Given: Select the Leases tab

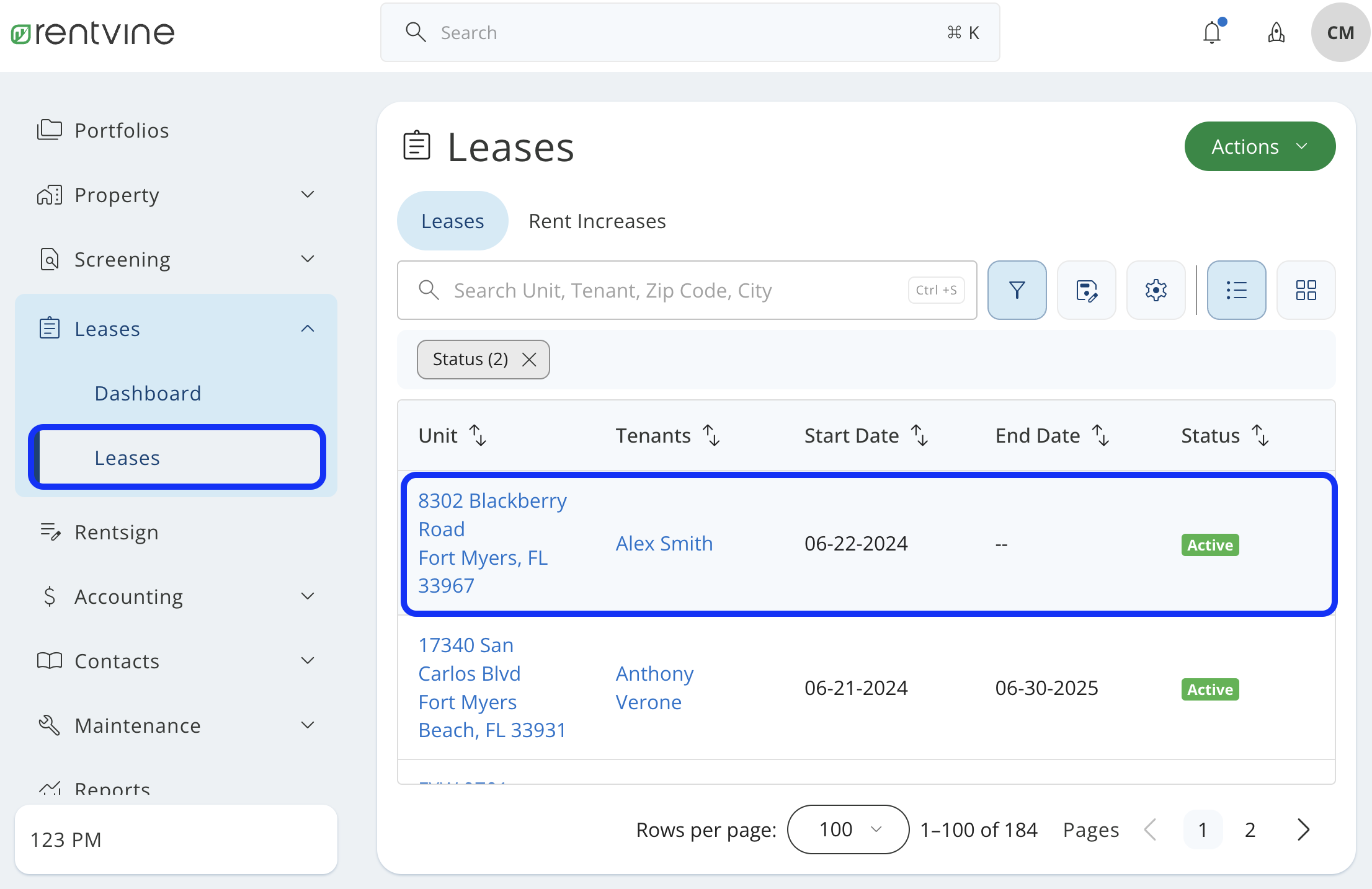Looking at the screenshot, I should point(452,221).
